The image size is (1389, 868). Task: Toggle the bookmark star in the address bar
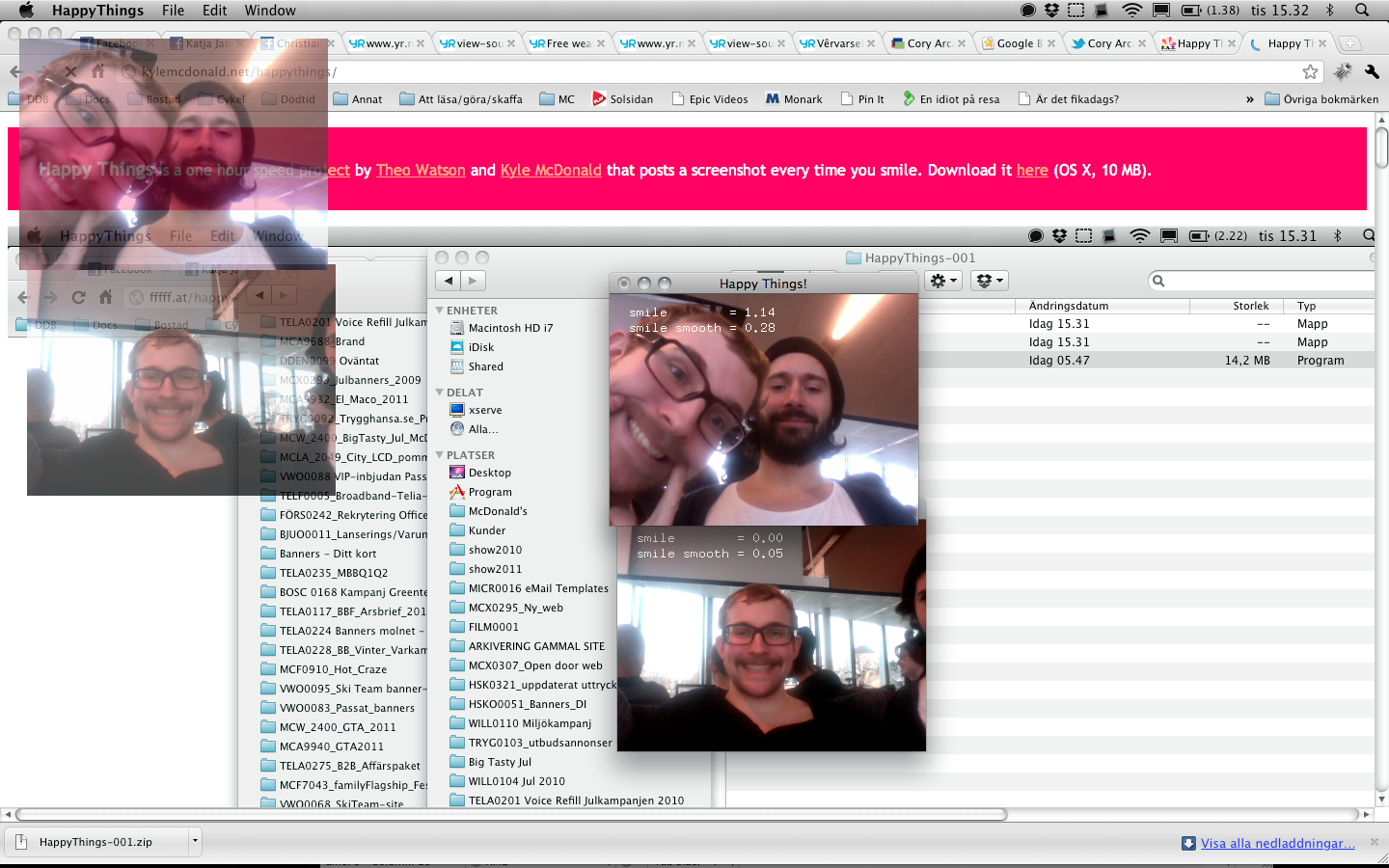pos(1310,71)
